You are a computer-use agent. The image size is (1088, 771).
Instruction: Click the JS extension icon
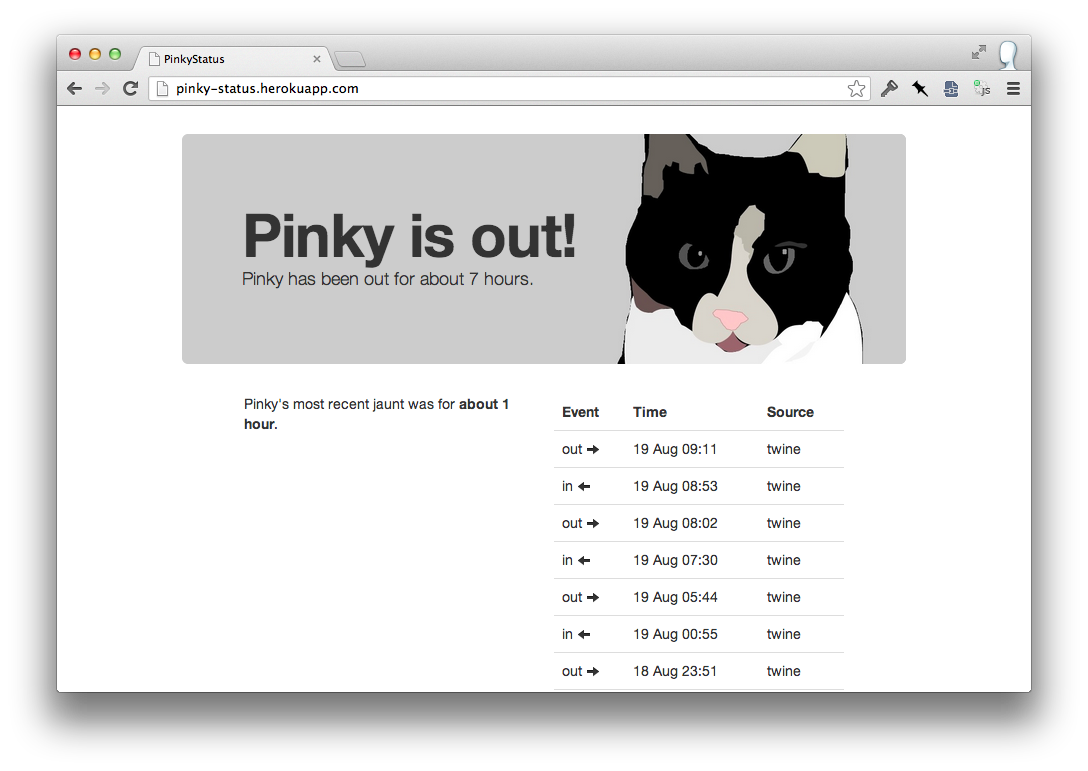(x=982, y=89)
